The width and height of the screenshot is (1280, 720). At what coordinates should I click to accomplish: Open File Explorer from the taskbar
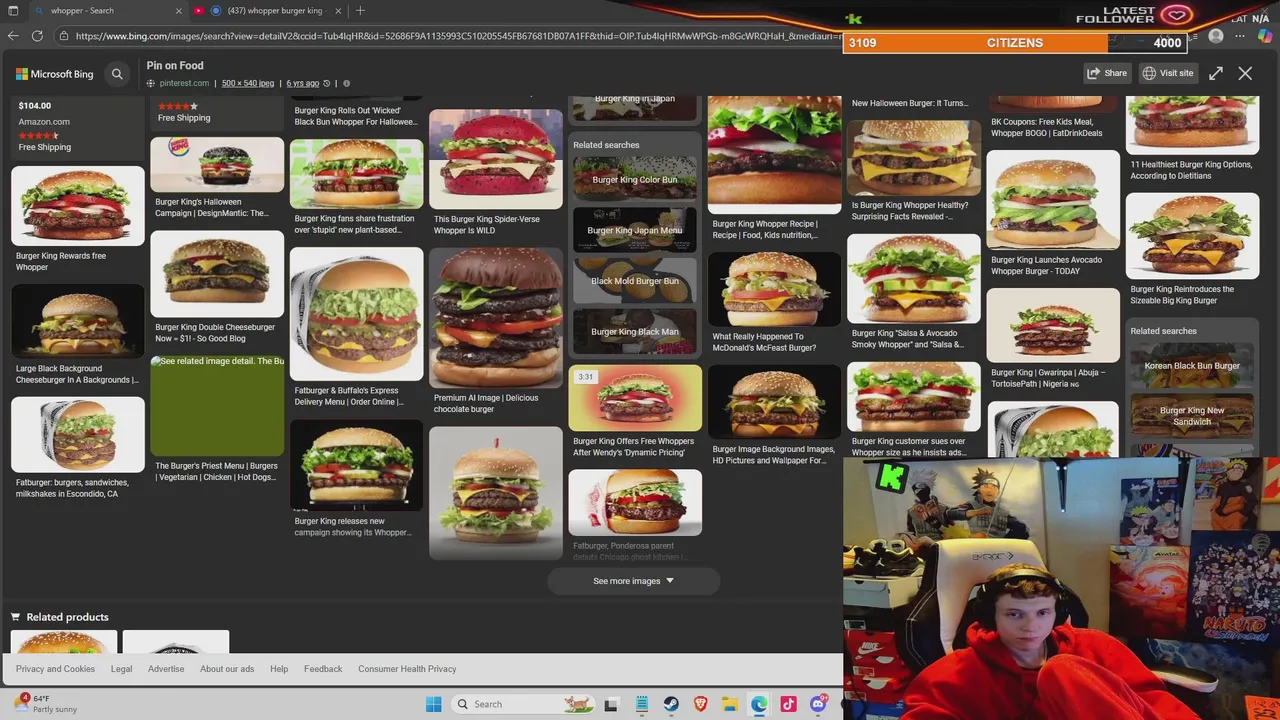729,704
